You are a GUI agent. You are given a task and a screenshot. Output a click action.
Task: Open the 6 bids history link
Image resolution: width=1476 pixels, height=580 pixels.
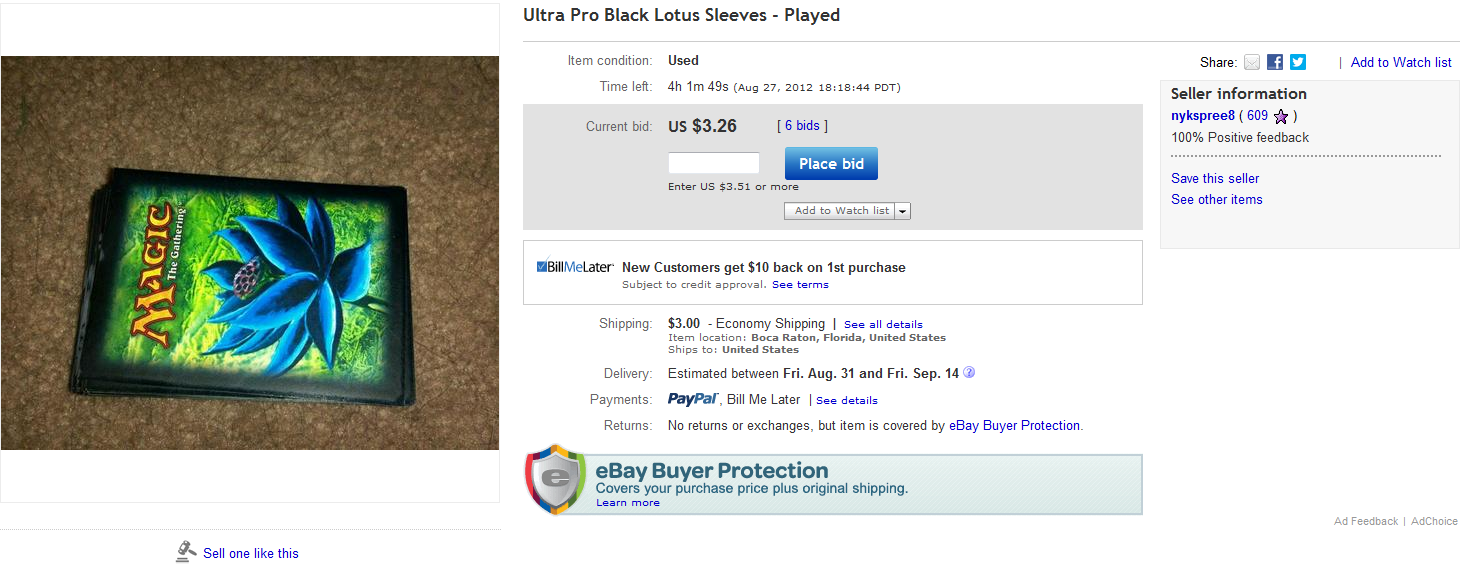(802, 126)
